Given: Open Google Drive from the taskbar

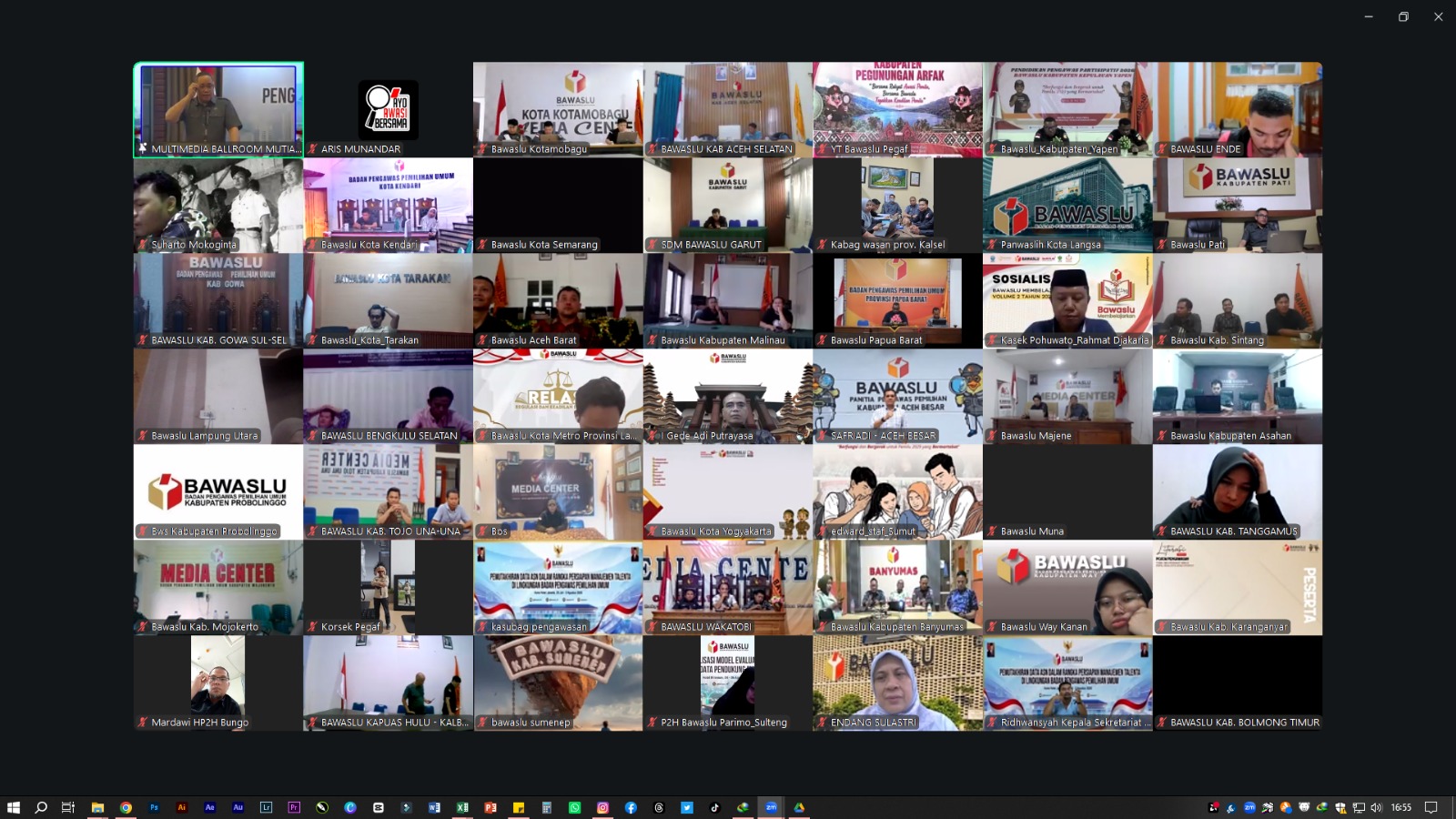Looking at the screenshot, I should pos(799,807).
